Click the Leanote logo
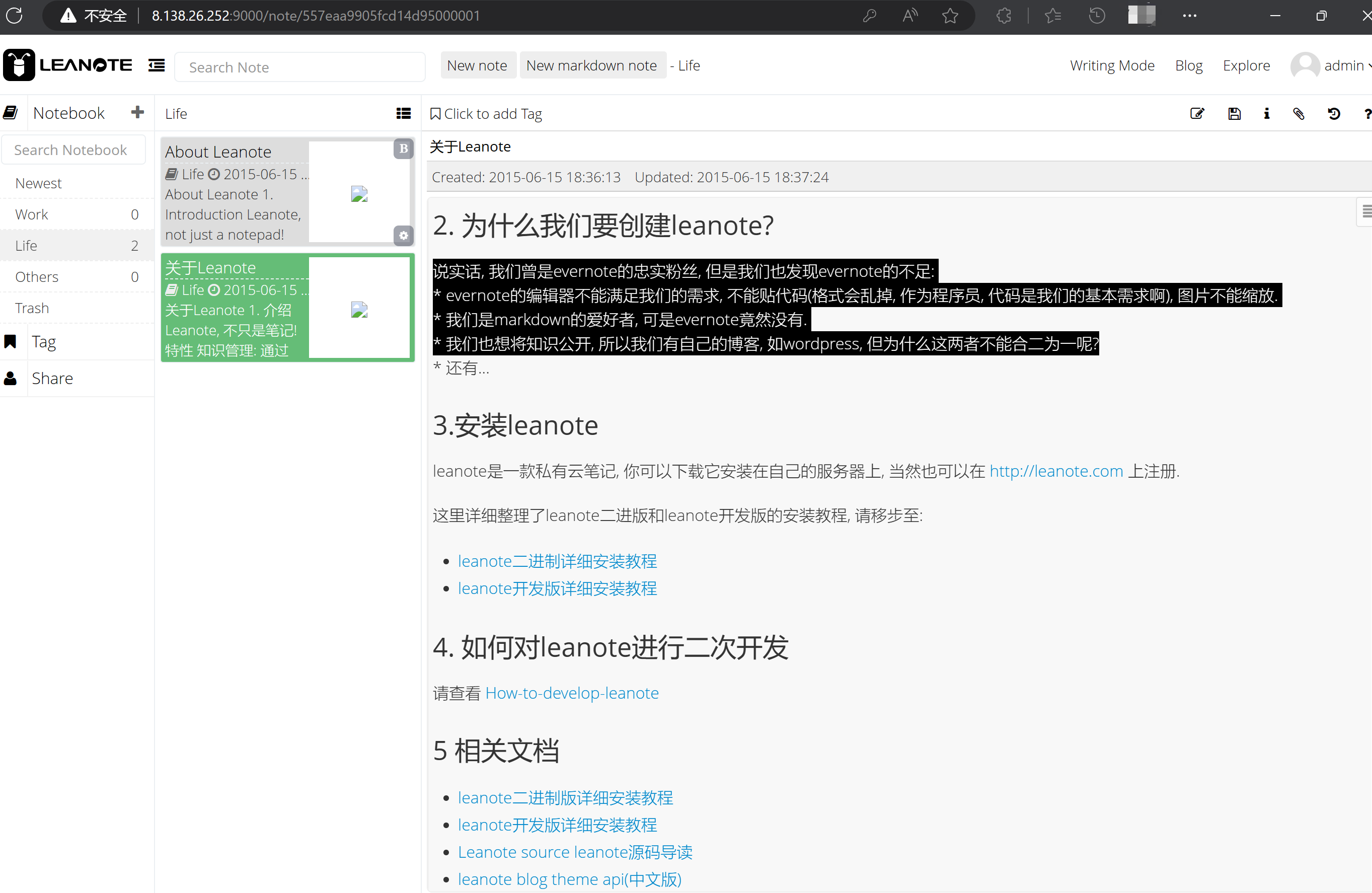 click(x=67, y=65)
